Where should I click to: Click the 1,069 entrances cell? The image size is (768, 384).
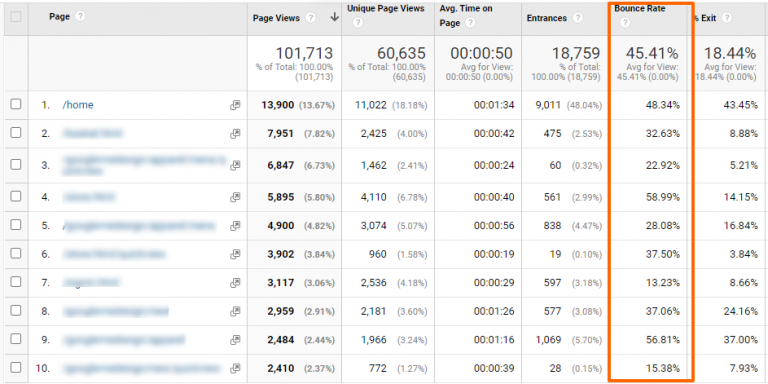[x=548, y=339]
